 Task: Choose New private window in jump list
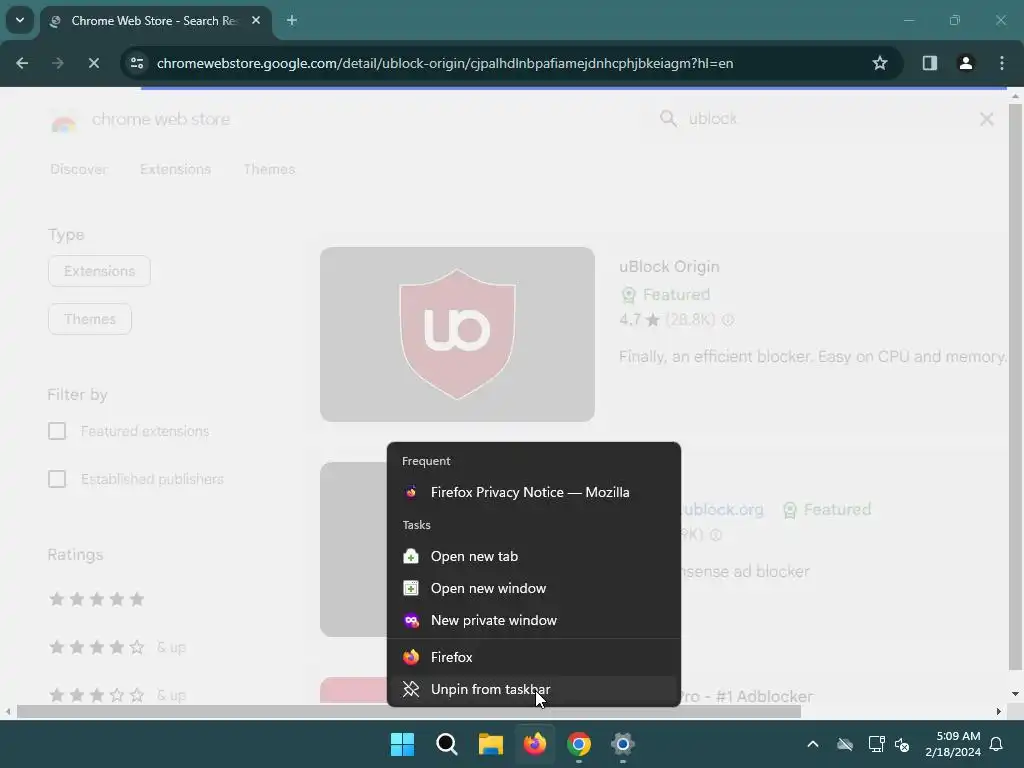click(x=534, y=620)
